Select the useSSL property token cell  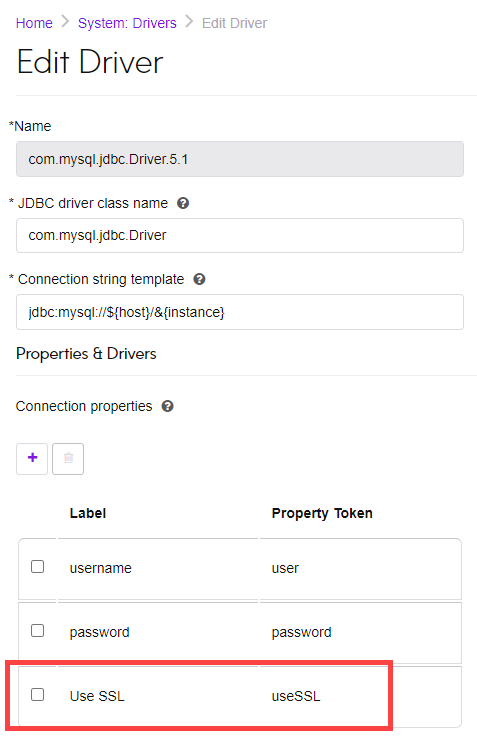296,696
